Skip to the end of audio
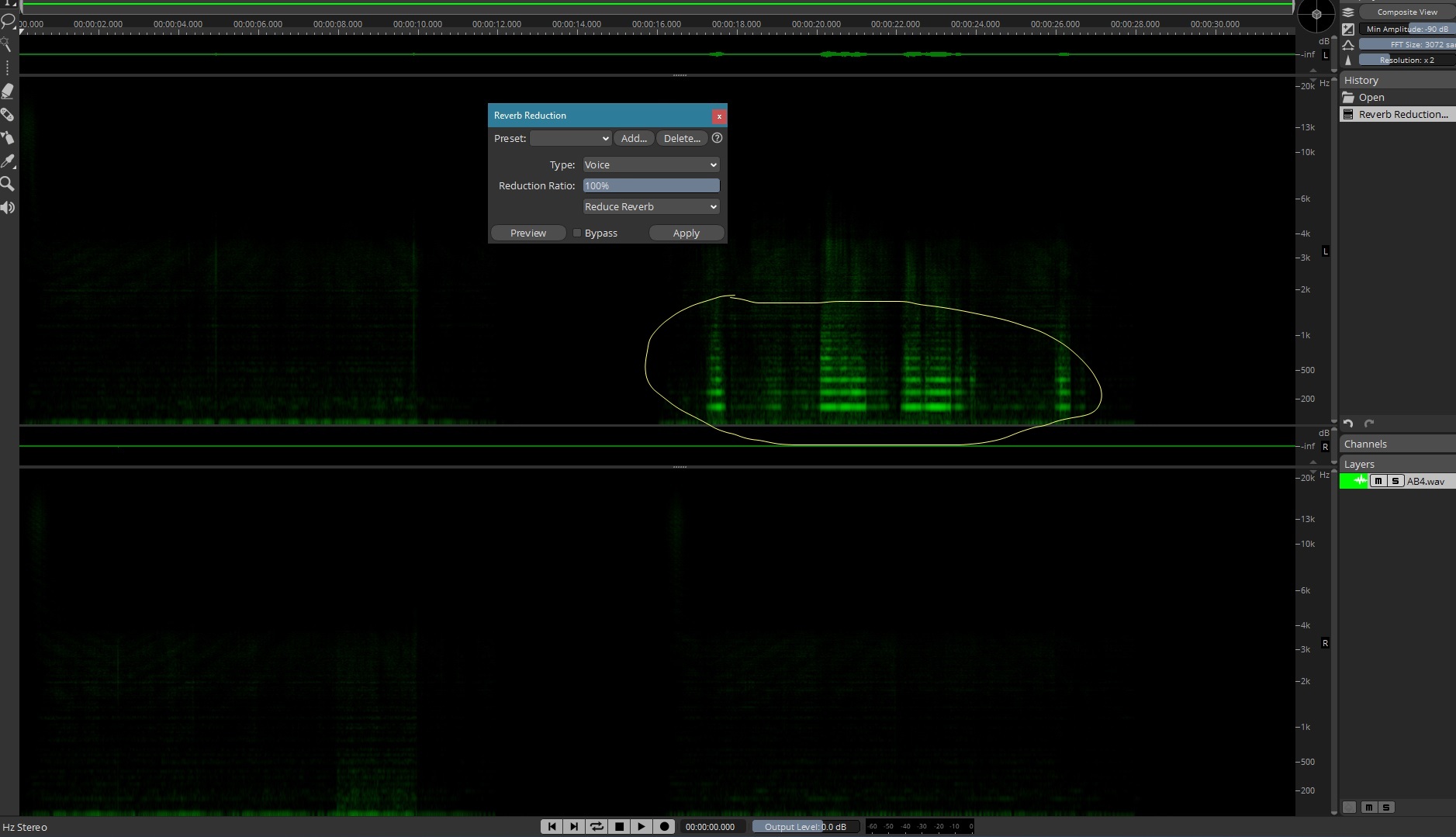 click(574, 827)
